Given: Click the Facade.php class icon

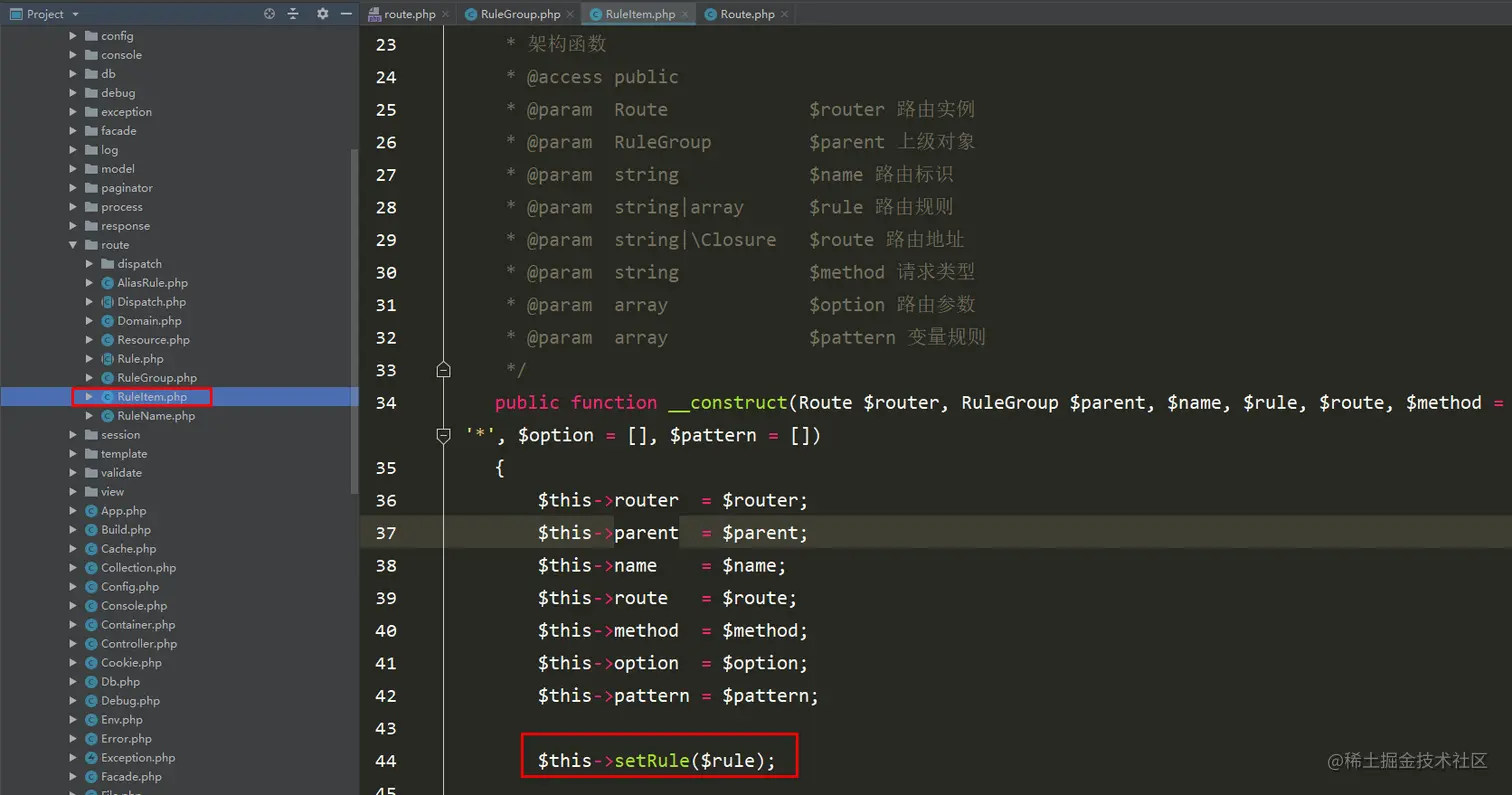Looking at the screenshot, I should tap(91, 777).
